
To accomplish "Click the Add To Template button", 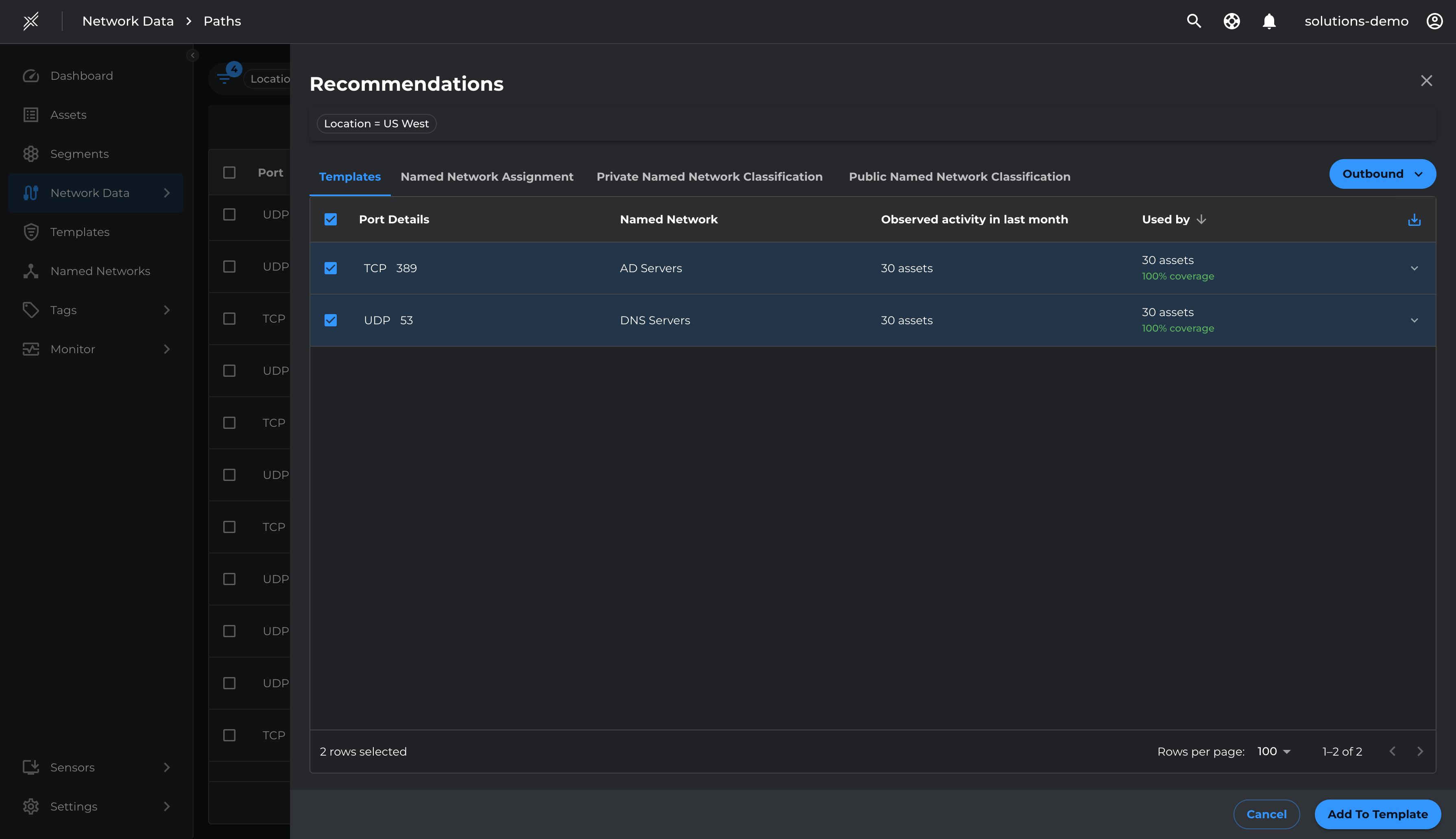I will point(1377,814).
